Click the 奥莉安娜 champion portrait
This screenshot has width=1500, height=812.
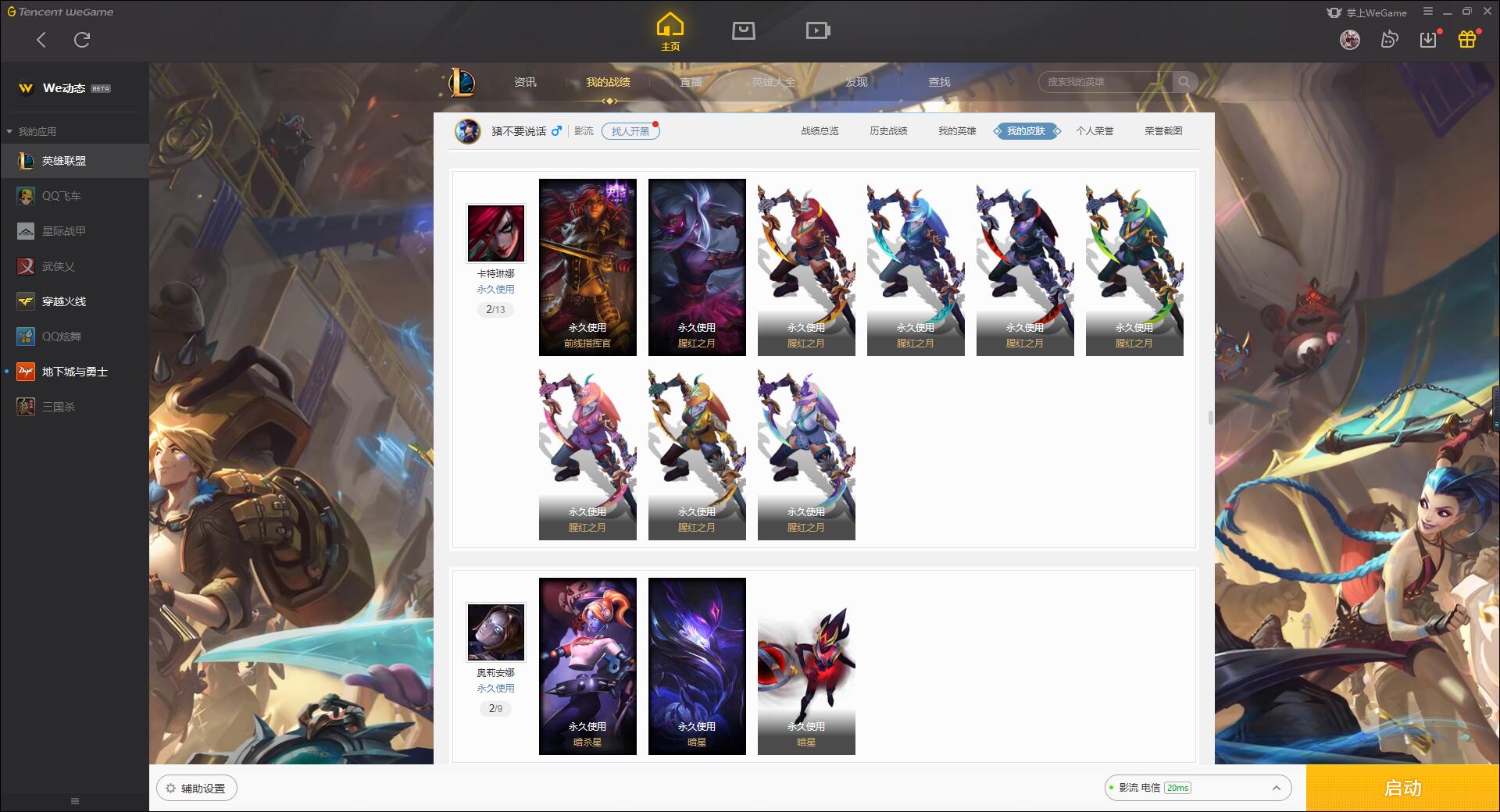click(x=496, y=632)
